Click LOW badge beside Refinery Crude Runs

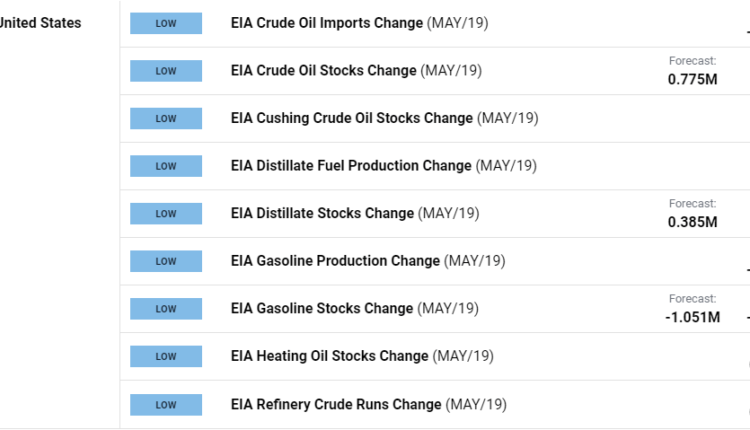[x=166, y=404]
